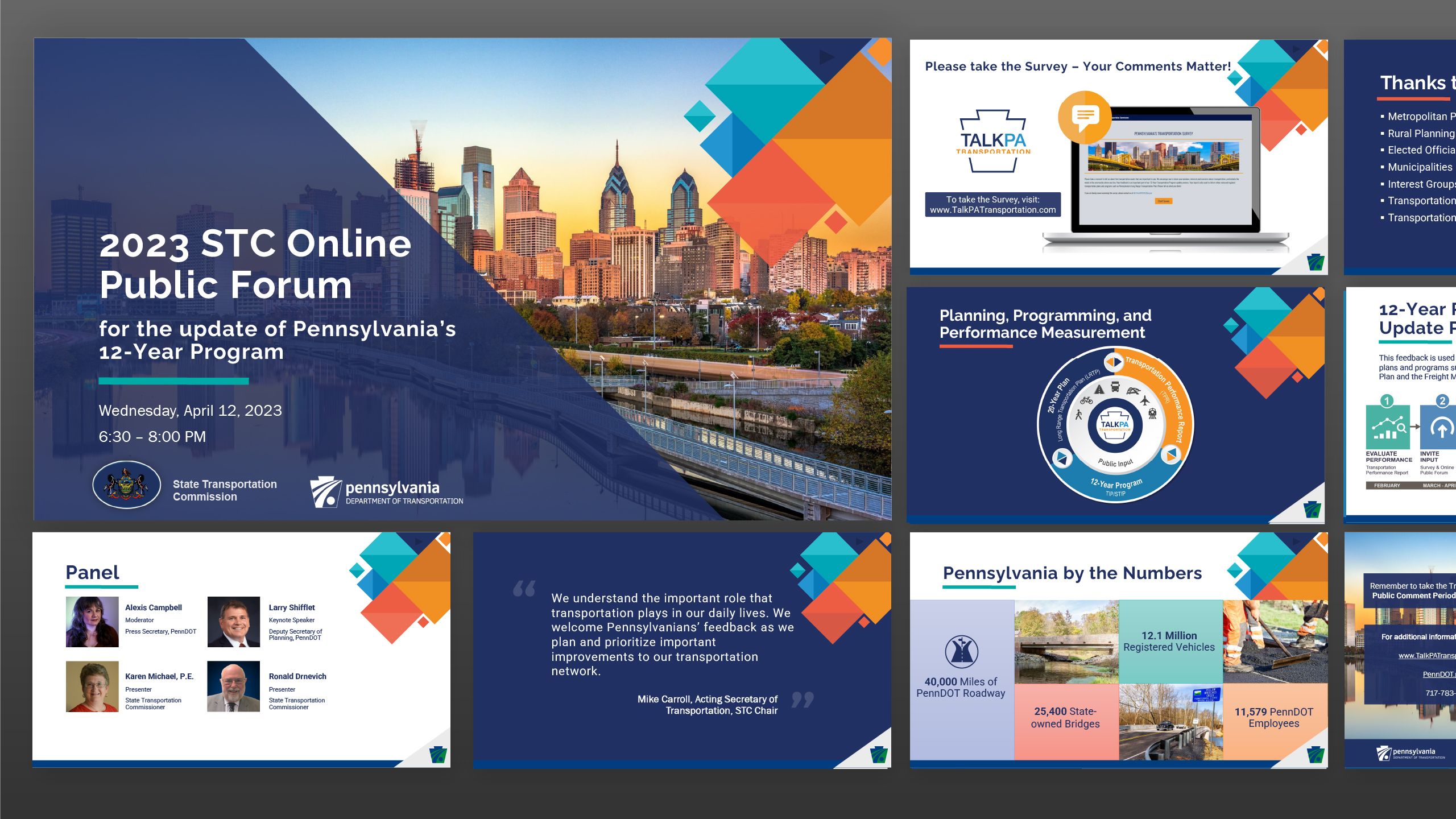Screen dimensions: 1456x819
Task: Click Larry Shifflet's panel photo
Action: [234, 622]
